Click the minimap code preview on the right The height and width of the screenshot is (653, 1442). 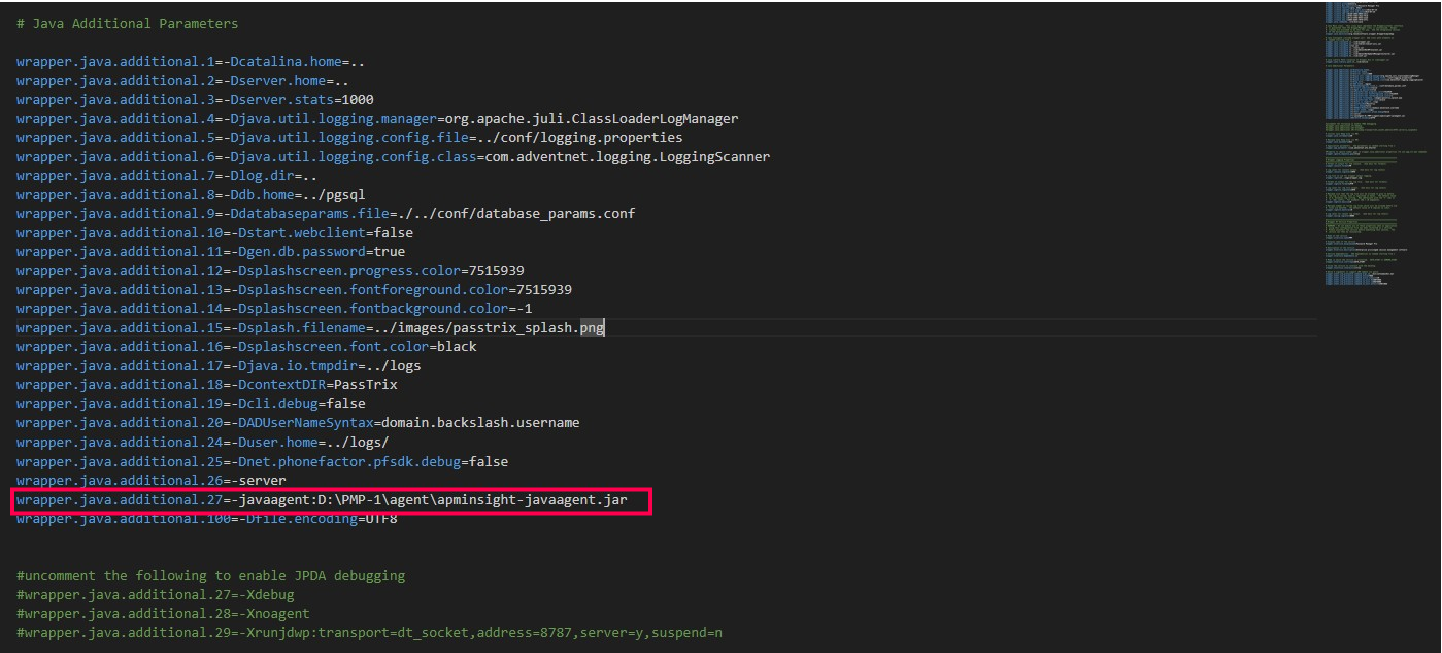pos(1378,150)
